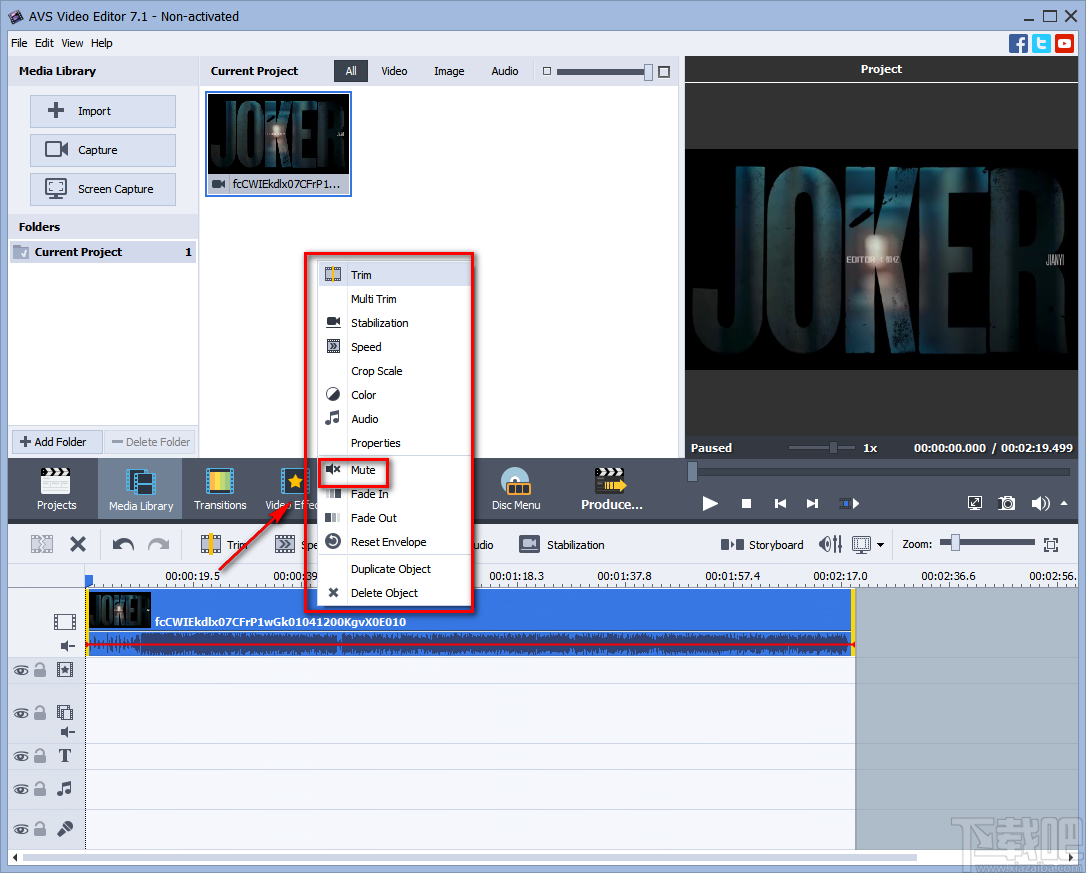
Task: Toggle visibility of the music track
Action: pos(21,789)
